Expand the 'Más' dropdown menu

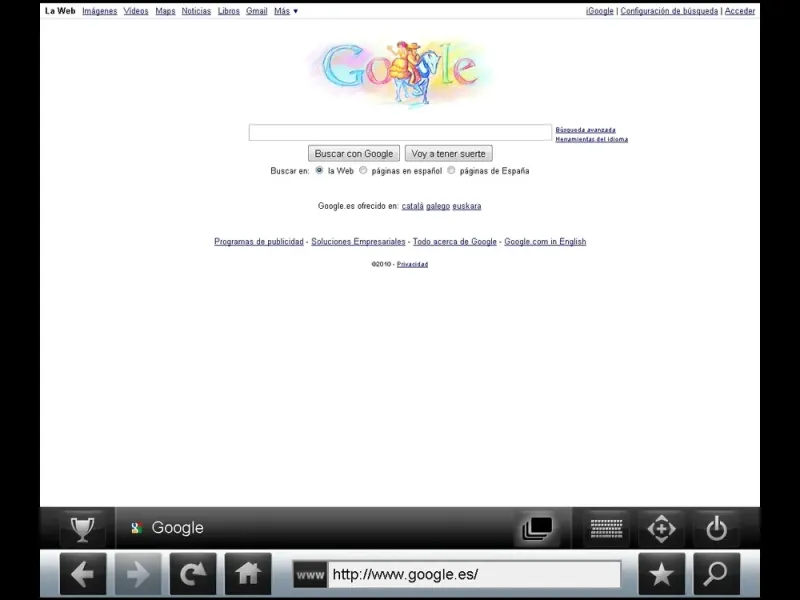point(286,11)
